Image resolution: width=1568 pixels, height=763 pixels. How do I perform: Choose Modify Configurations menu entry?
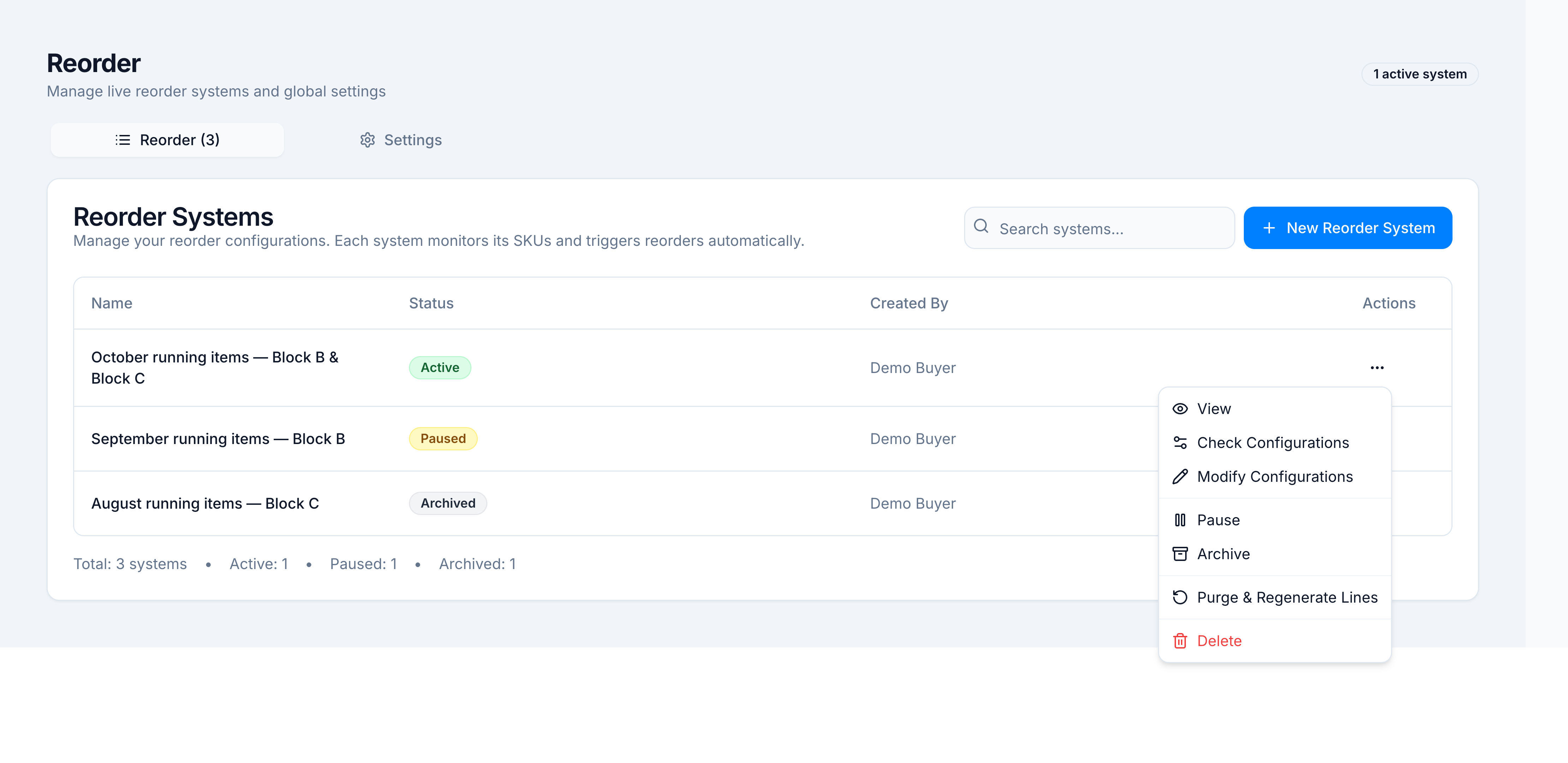pyautogui.click(x=1274, y=477)
